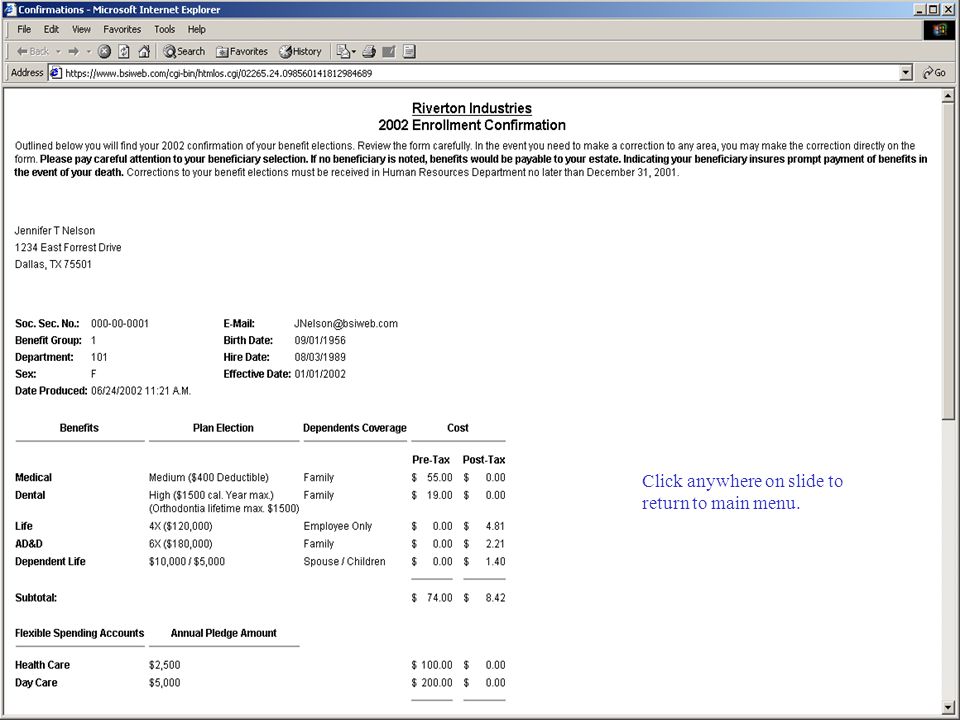Open the Edit menu
The width and height of the screenshot is (960, 720).
pyautogui.click(x=51, y=29)
